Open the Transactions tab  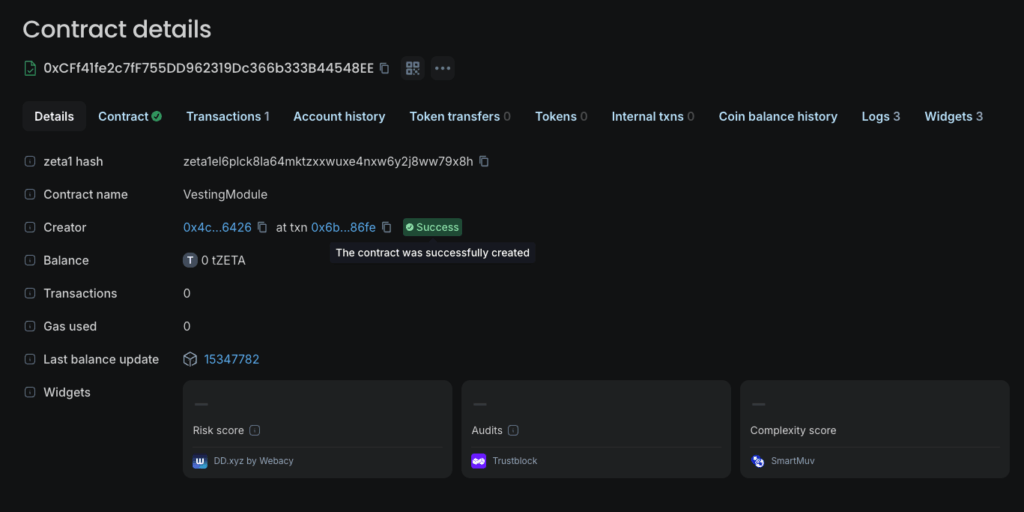click(227, 116)
